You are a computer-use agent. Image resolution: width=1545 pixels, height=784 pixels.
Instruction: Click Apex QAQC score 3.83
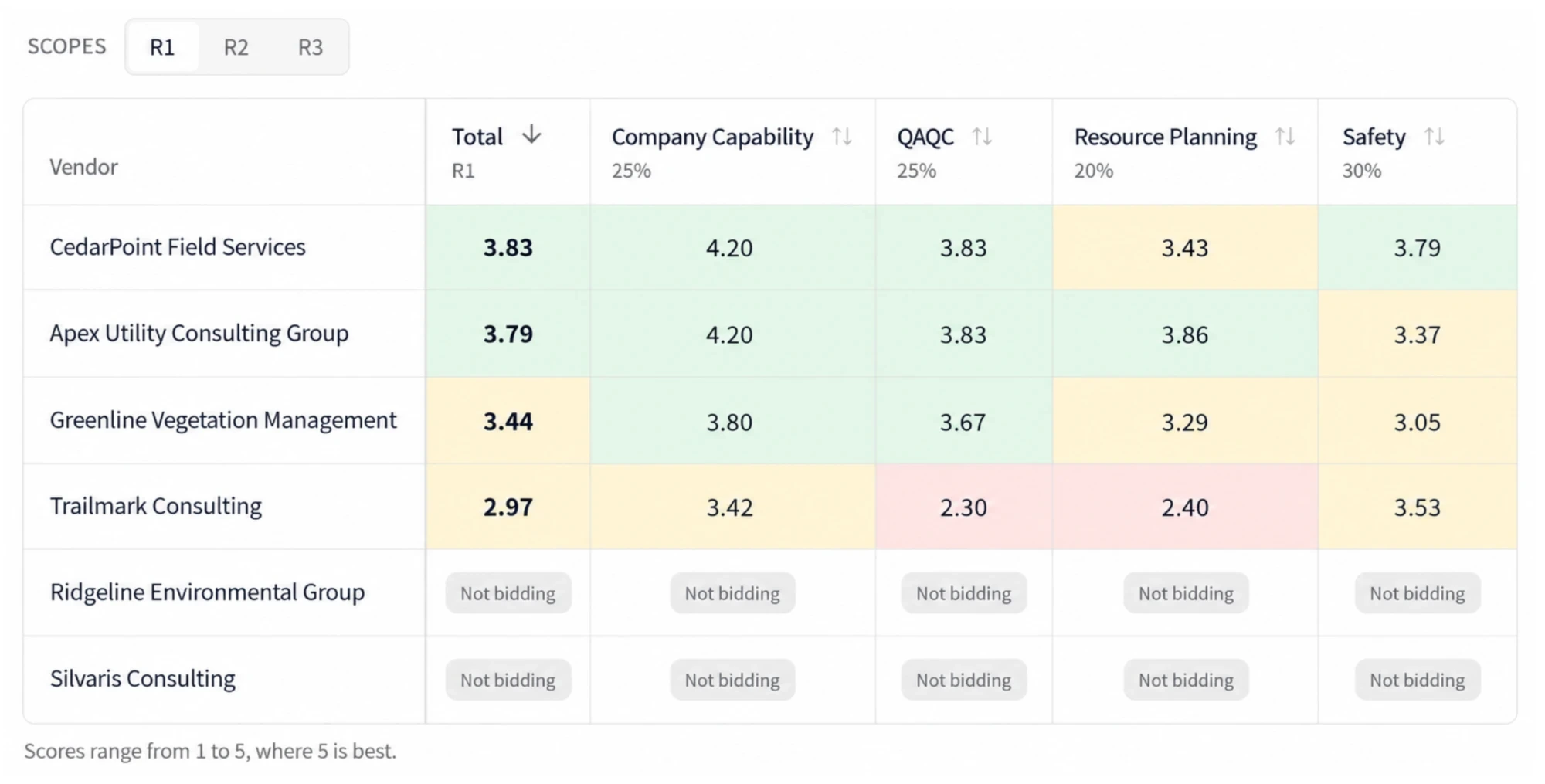tap(963, 334)
